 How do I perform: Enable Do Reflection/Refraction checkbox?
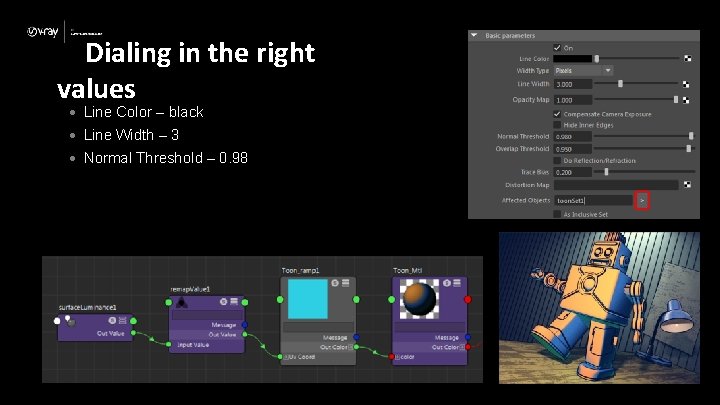pyautogui.click(x=557, y=161)
